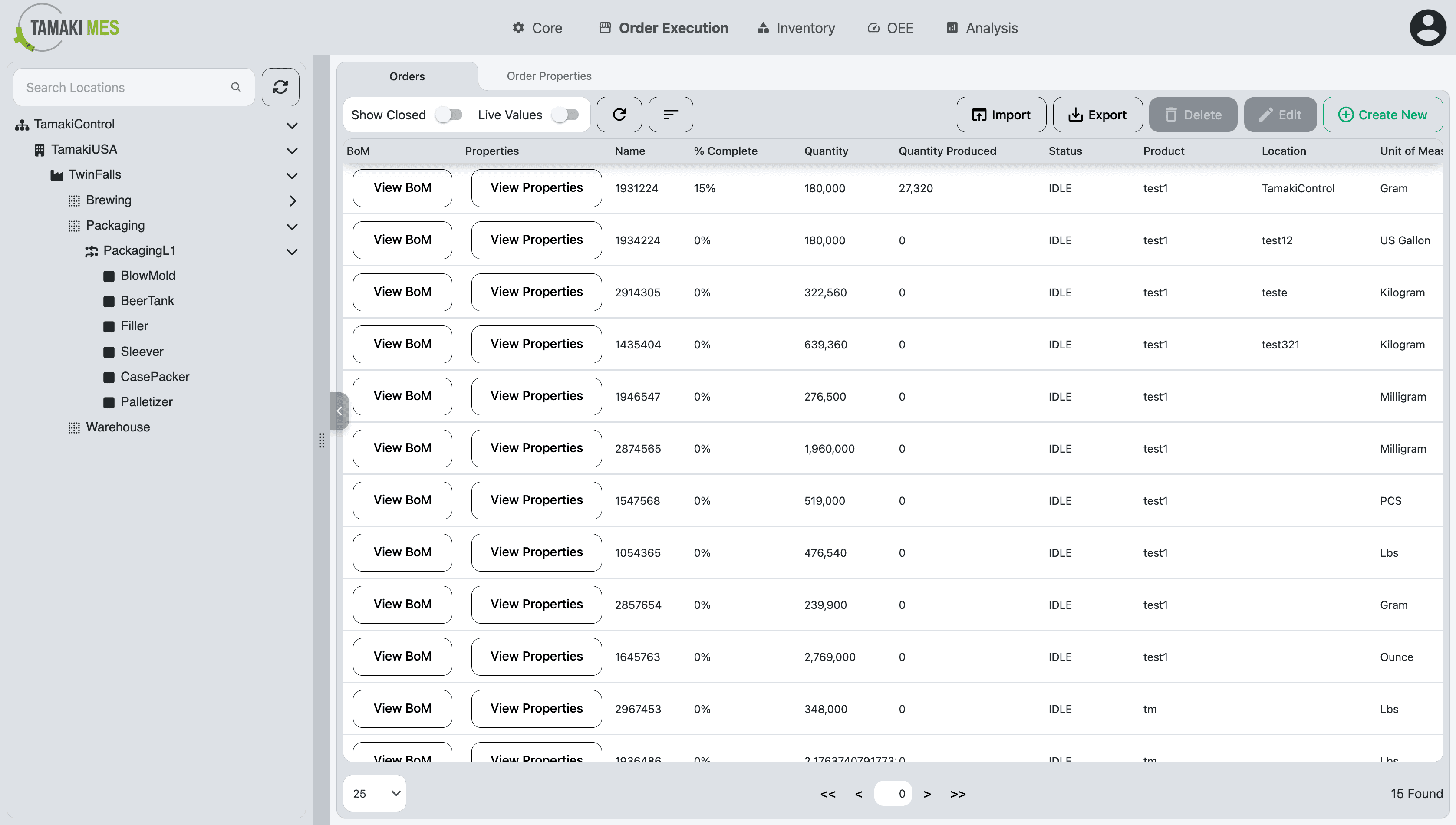
Task: View BoM for order 2914305
Action: 402,292
